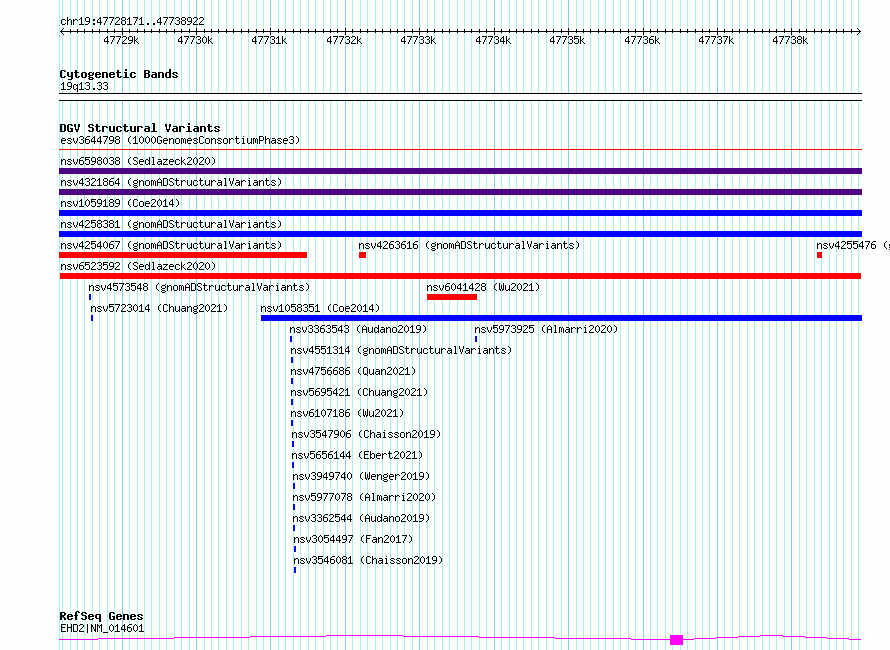This screenshot has height=650, width=890.
Task: Click the nsv3949740 (Wenger2019) label
Action: [361, 476]
